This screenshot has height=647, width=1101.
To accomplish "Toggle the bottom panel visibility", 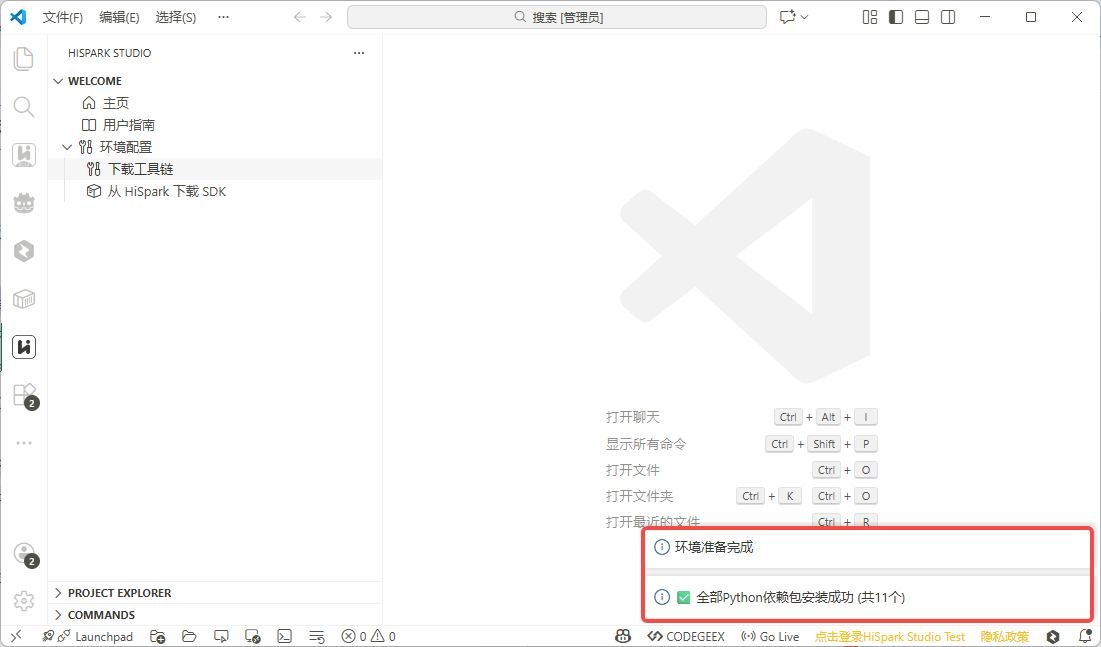I will 922,17.
